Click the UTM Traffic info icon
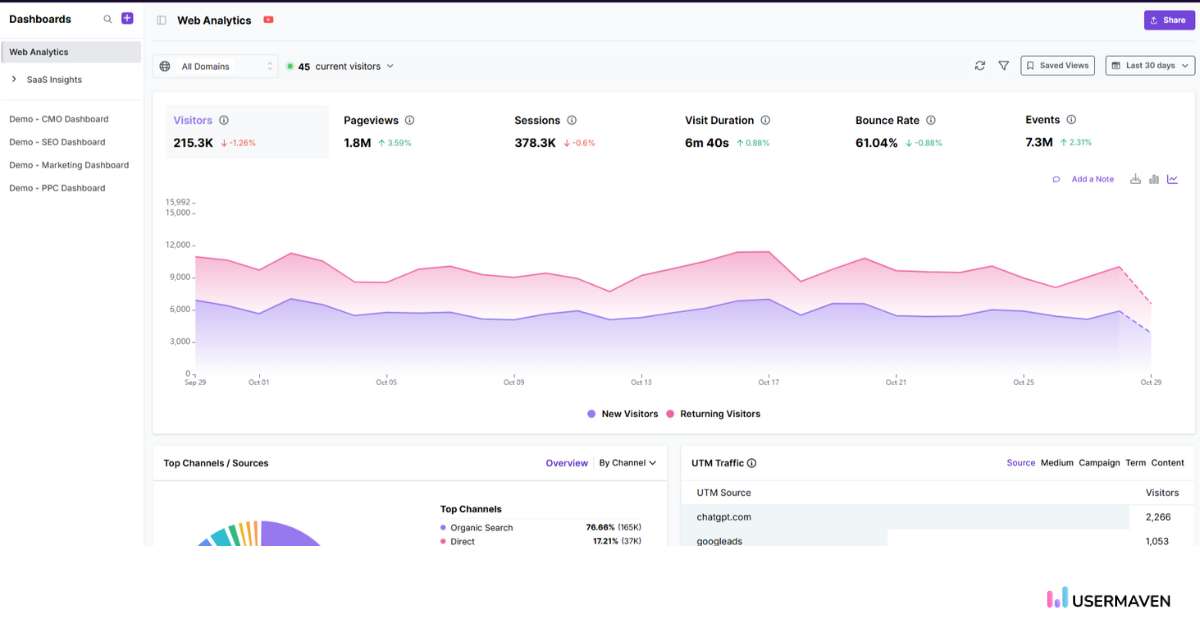Screen dimensions: 1200x630 752,462
